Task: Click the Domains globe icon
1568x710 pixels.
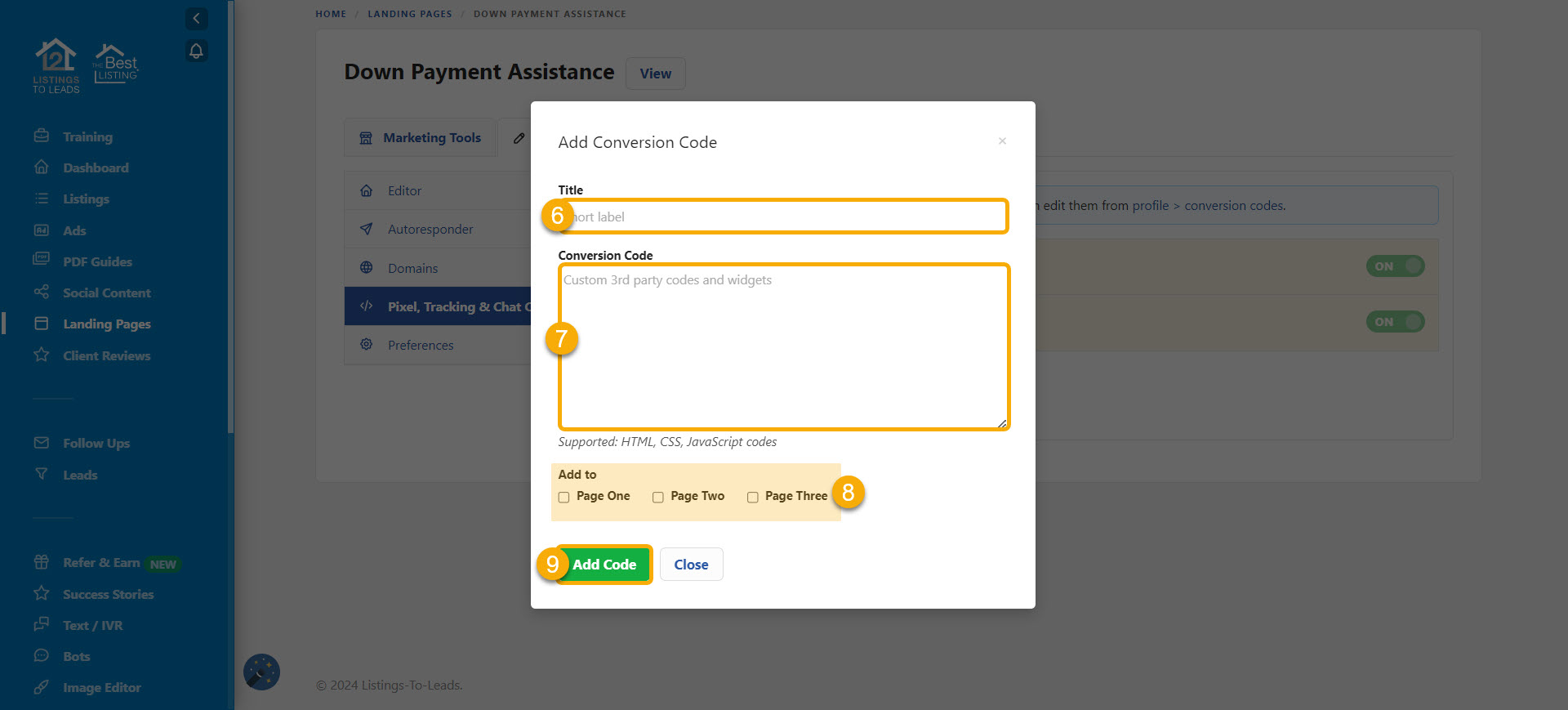Action: pyautogui.click(x=367, y=268)
